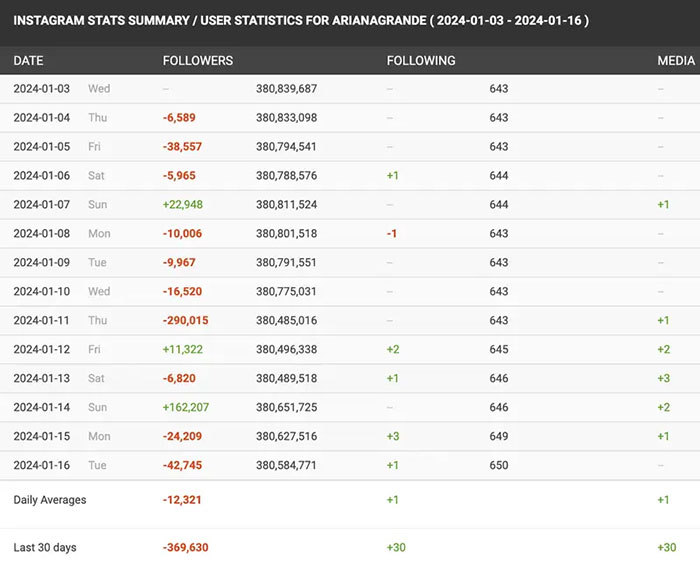Click the MEDIA column header

tap(676, 61)
